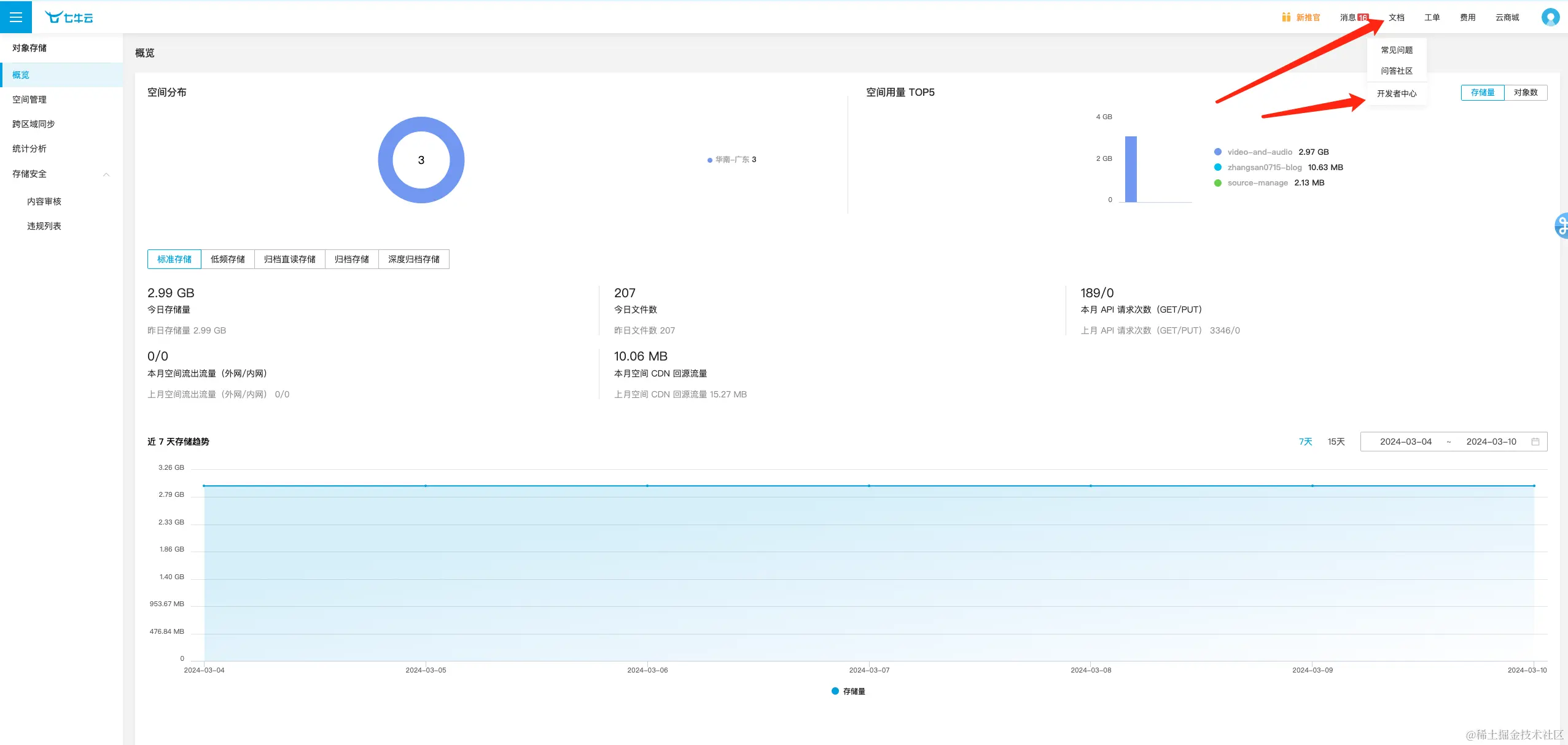Click the Qiniu Cloud logo

click(69, 18)
